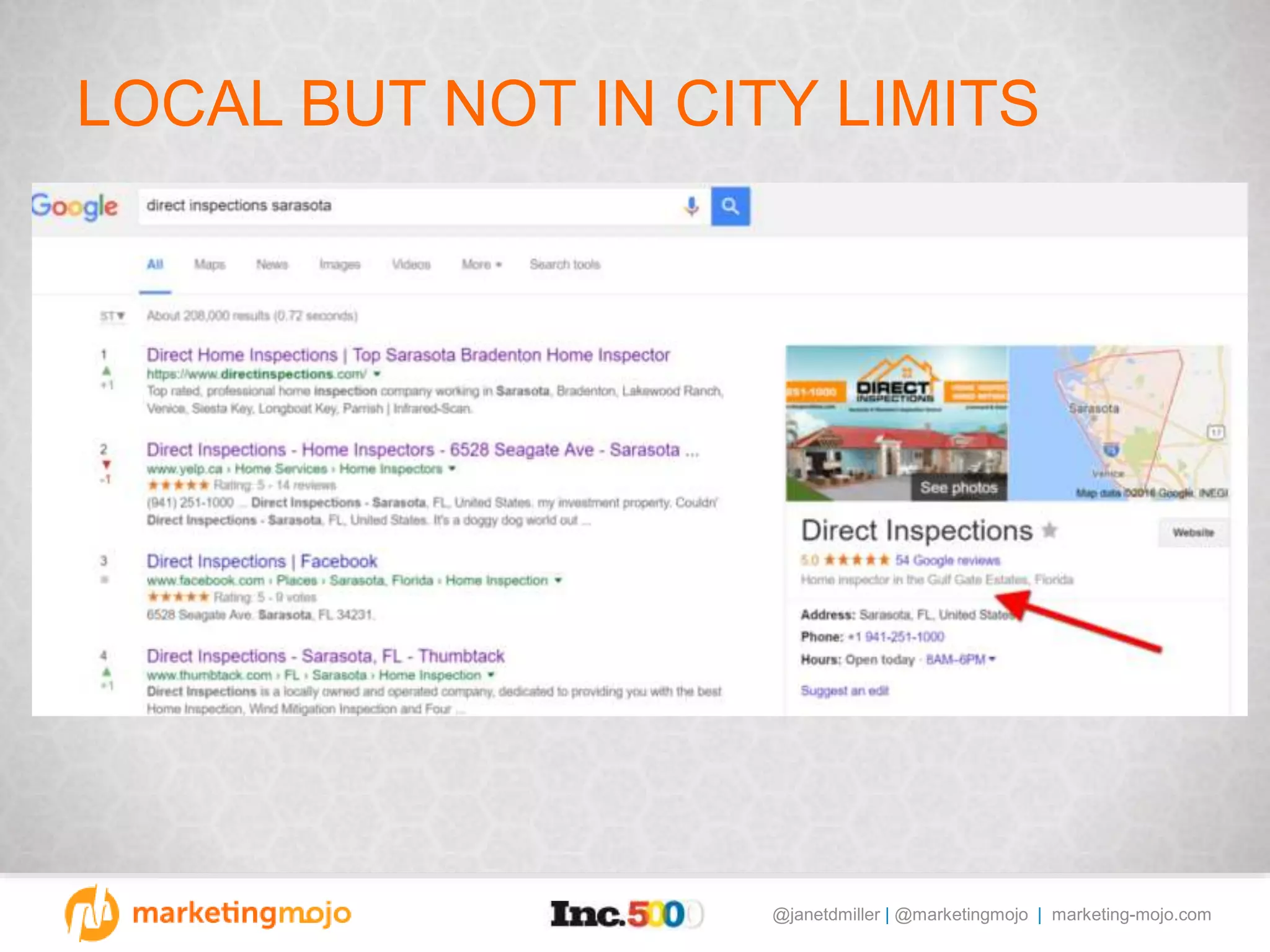Click 'See photos' on the business image
1270x952 pixels.
tap(959, 488)
